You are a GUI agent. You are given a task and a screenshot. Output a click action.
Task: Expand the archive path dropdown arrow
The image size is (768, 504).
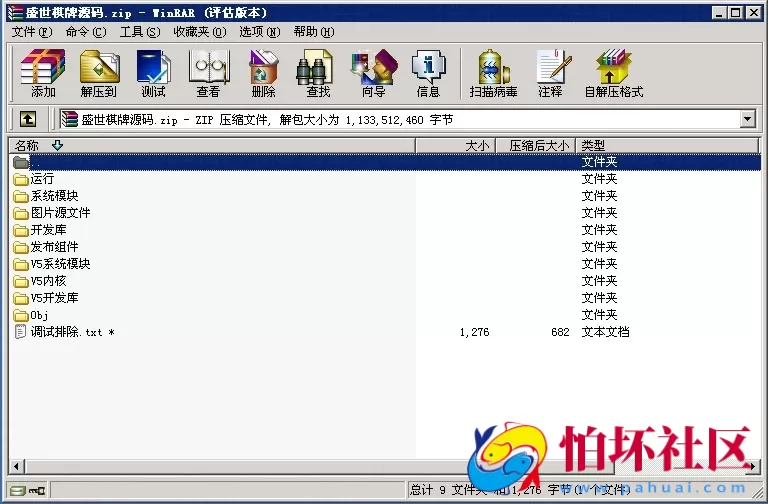747,119
